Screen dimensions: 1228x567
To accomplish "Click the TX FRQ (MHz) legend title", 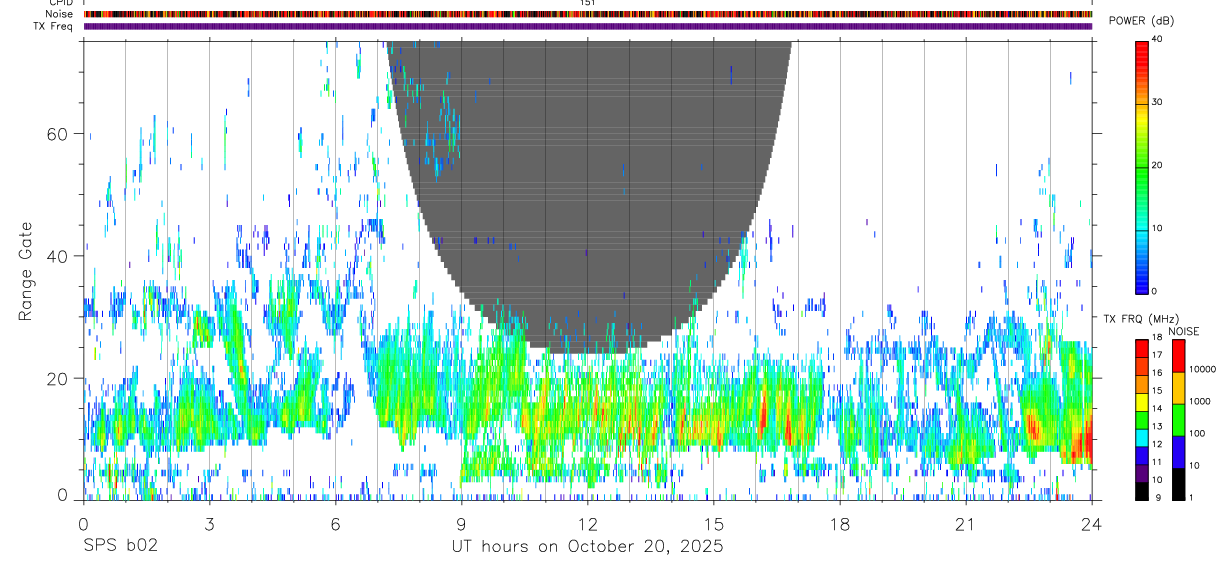I will coord(1141,319).
